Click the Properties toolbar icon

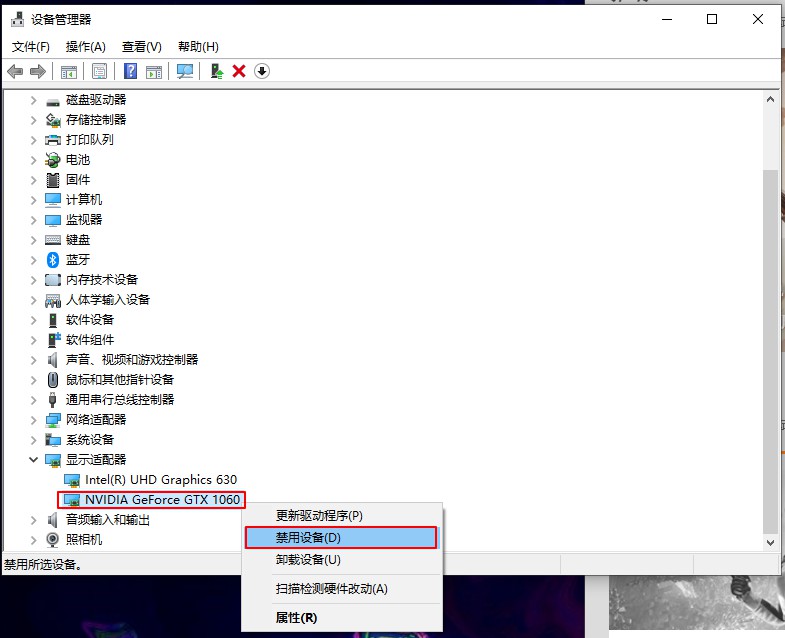pyautogui.click(x=99, y=71)
